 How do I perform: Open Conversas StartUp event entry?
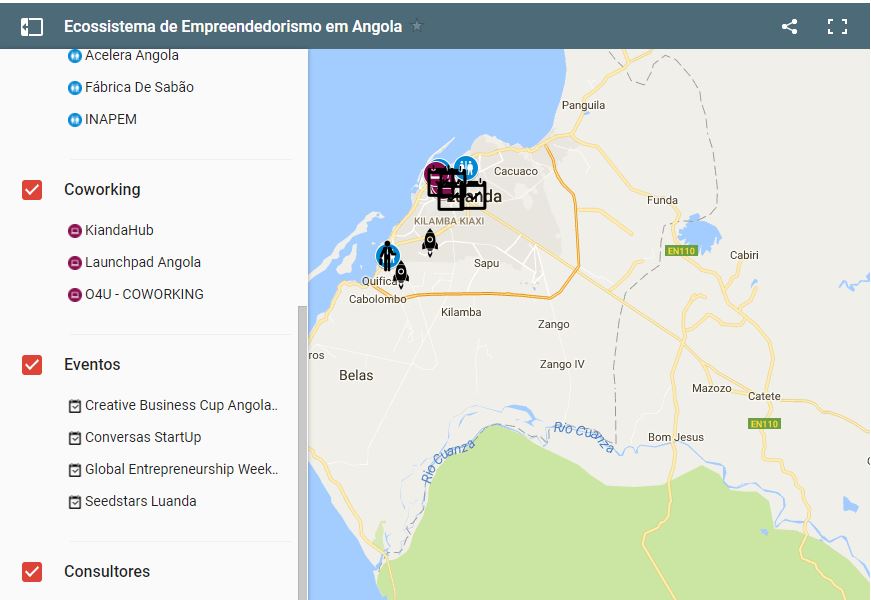[143, 438]
